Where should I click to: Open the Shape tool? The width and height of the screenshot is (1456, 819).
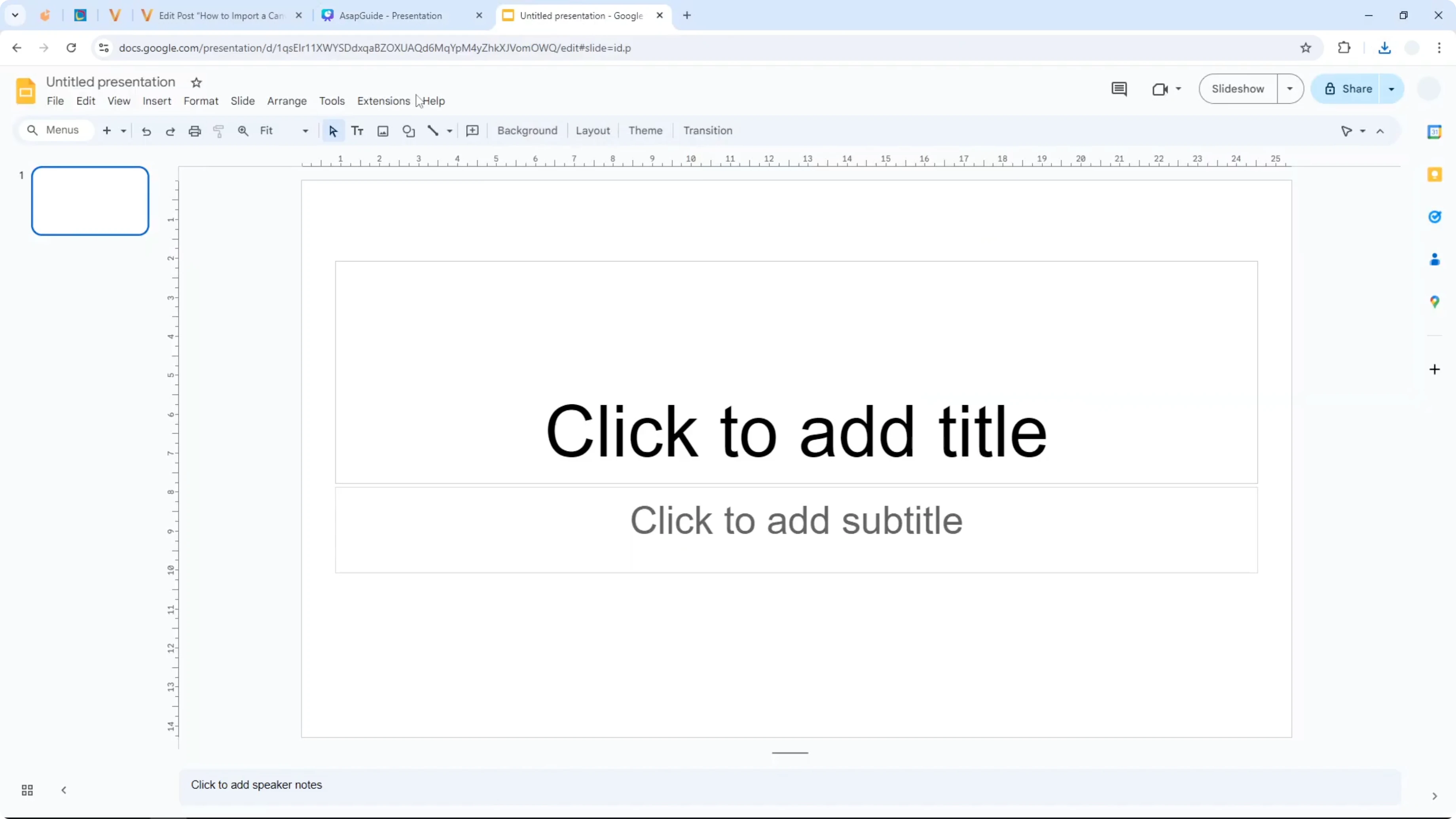409,131
